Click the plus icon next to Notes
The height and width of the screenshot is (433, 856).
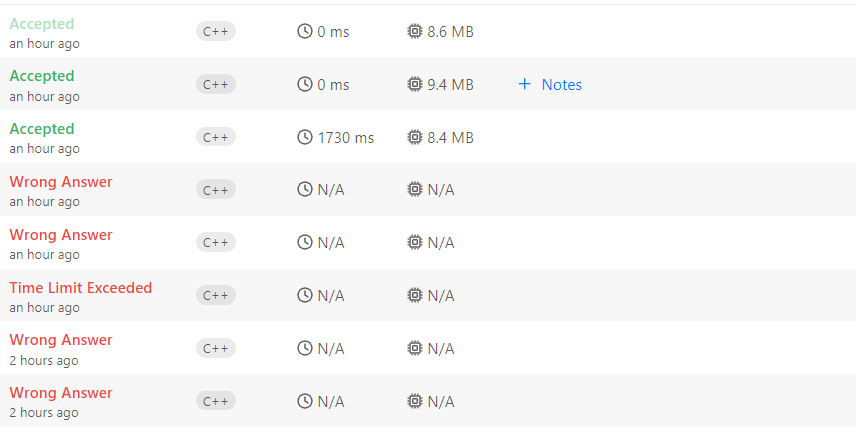click(524, 84)
